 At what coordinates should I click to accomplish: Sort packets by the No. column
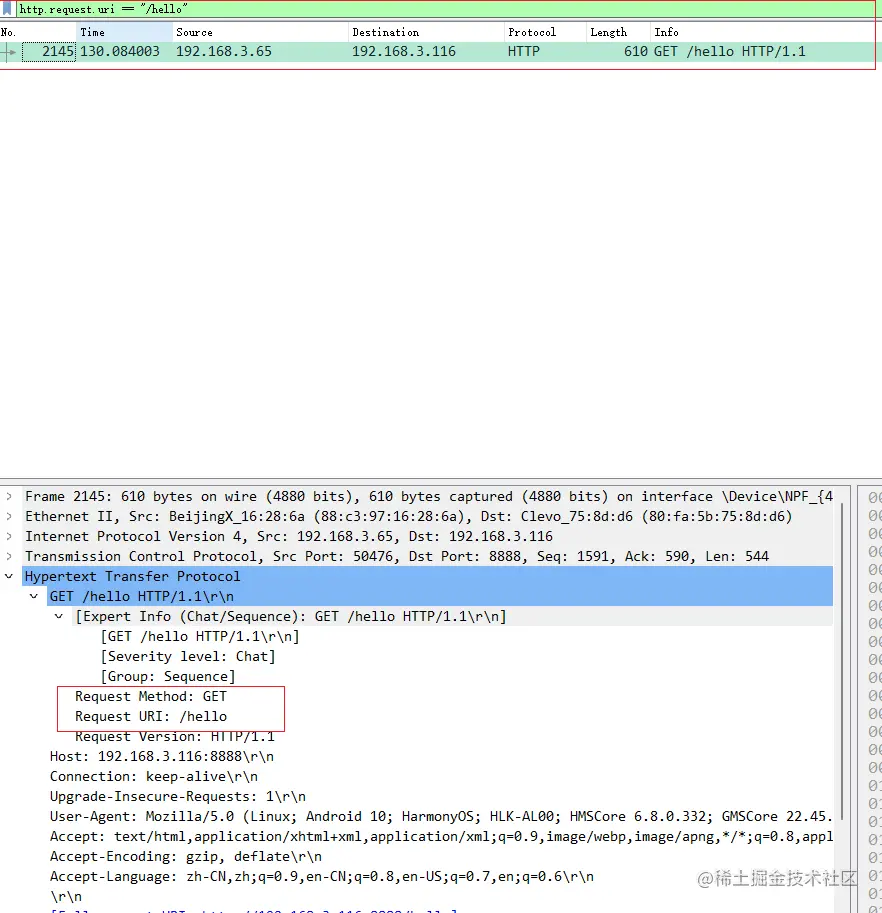[38, 32]
